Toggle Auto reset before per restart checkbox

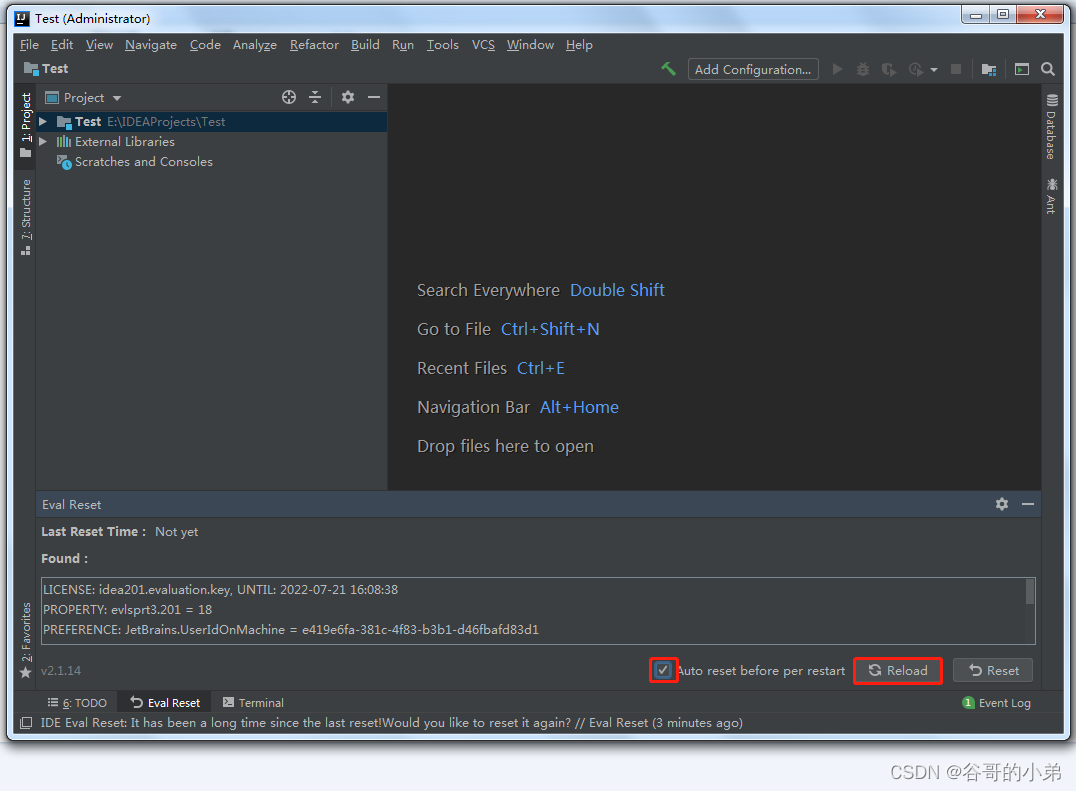(x=663, y=670)
